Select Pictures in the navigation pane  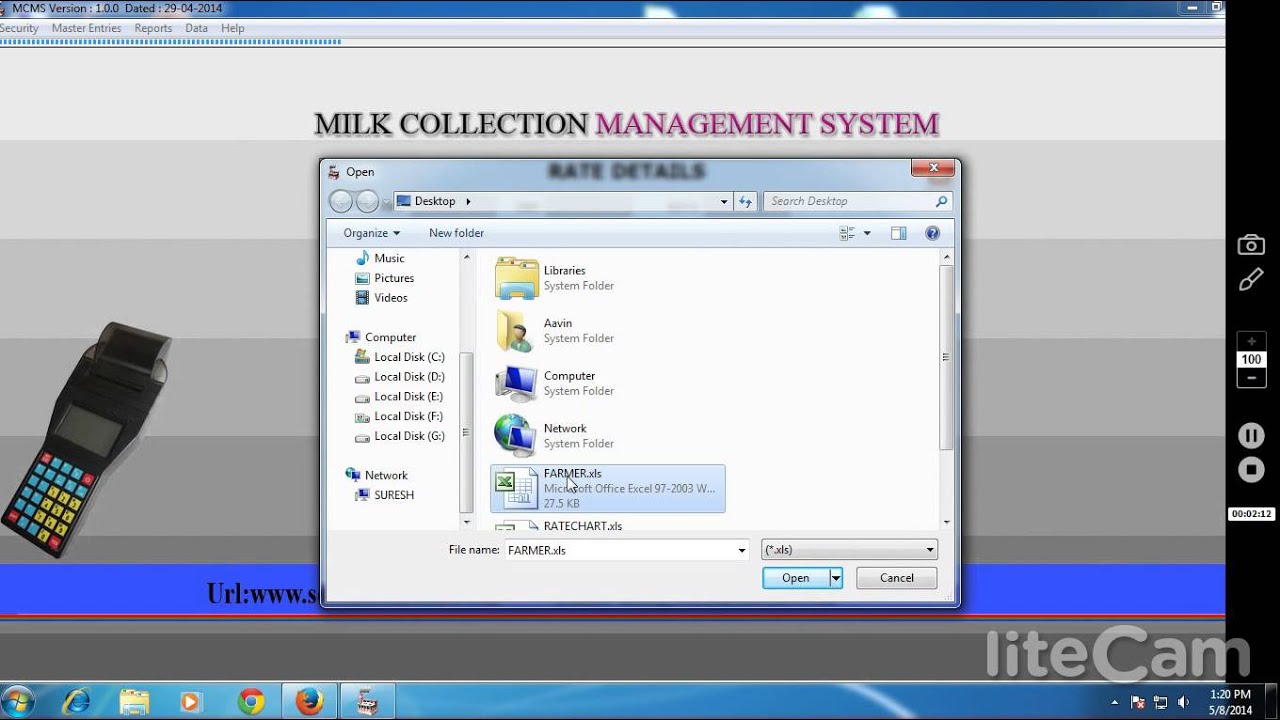(x=384, y=278)
